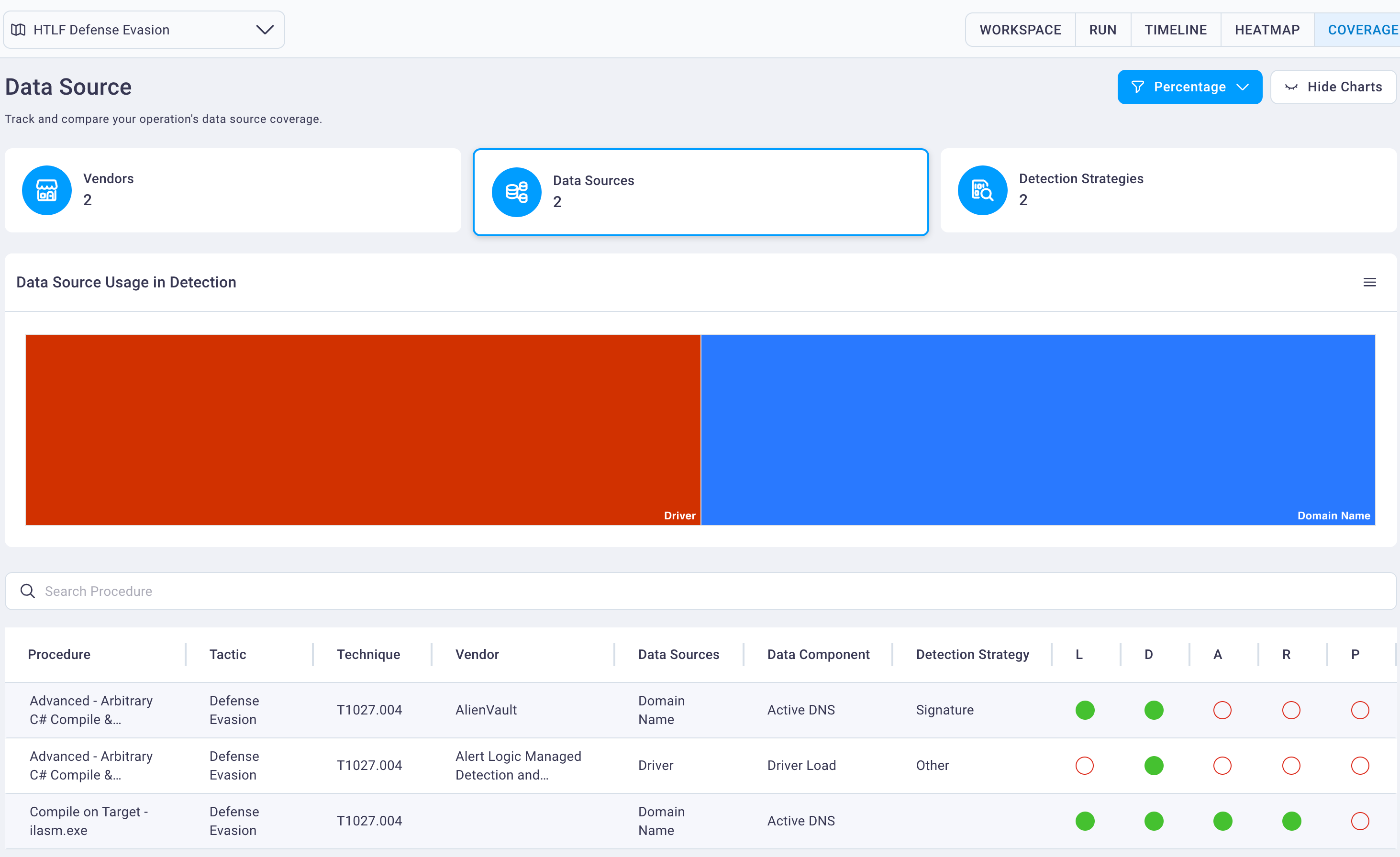Viewport: 1400px width, 857px height.
Task: Click the Search Procedure input field
Action: 700,591
